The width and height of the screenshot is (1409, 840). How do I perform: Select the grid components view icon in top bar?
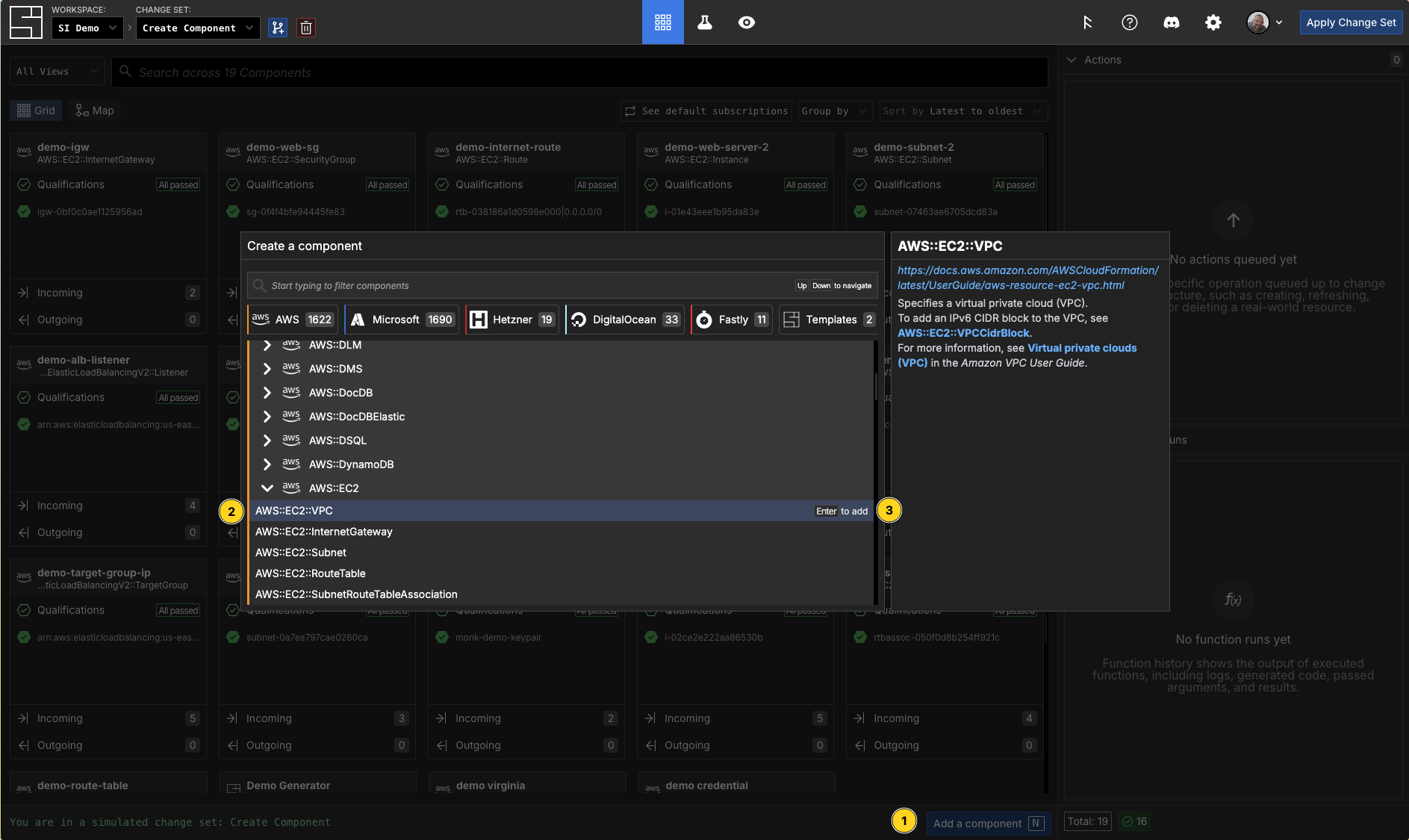(x=662, y=22)
